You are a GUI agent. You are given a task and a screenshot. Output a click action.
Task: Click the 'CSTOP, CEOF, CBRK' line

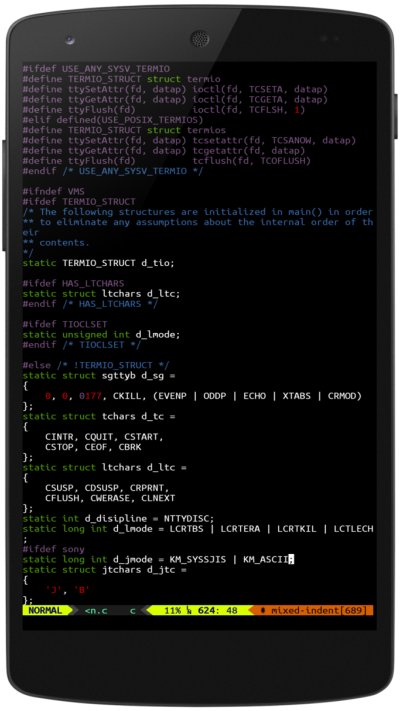click(93, 447)
